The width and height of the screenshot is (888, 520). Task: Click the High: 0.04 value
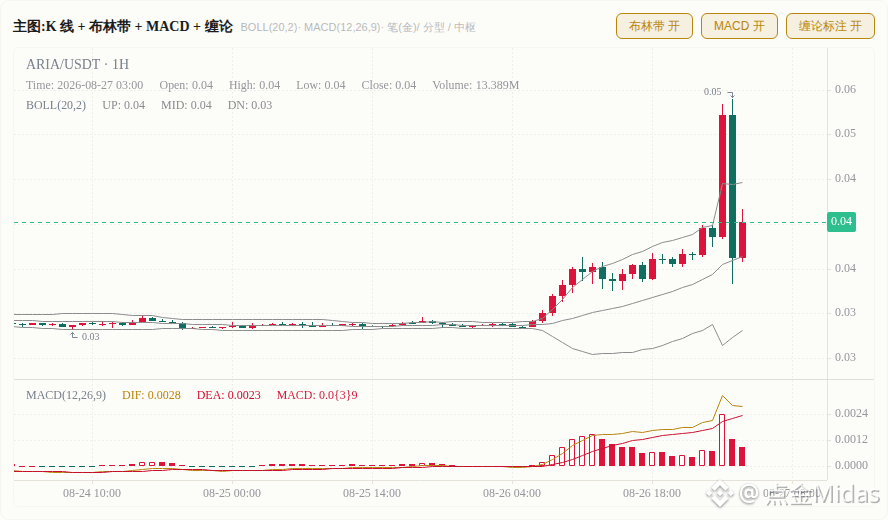[x=255, y=85]
